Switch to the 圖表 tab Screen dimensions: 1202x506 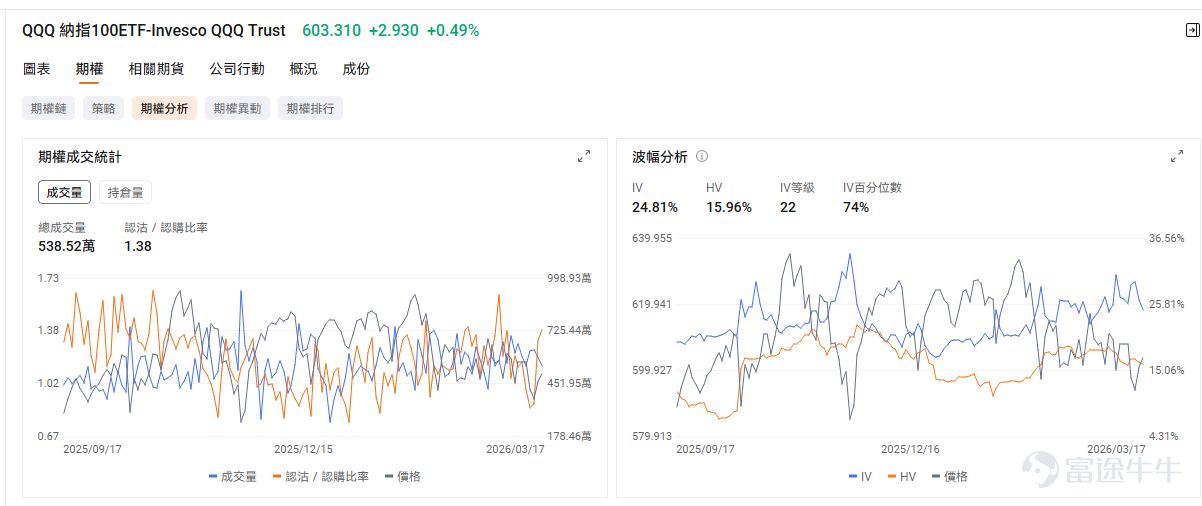(x=37, y=69)
